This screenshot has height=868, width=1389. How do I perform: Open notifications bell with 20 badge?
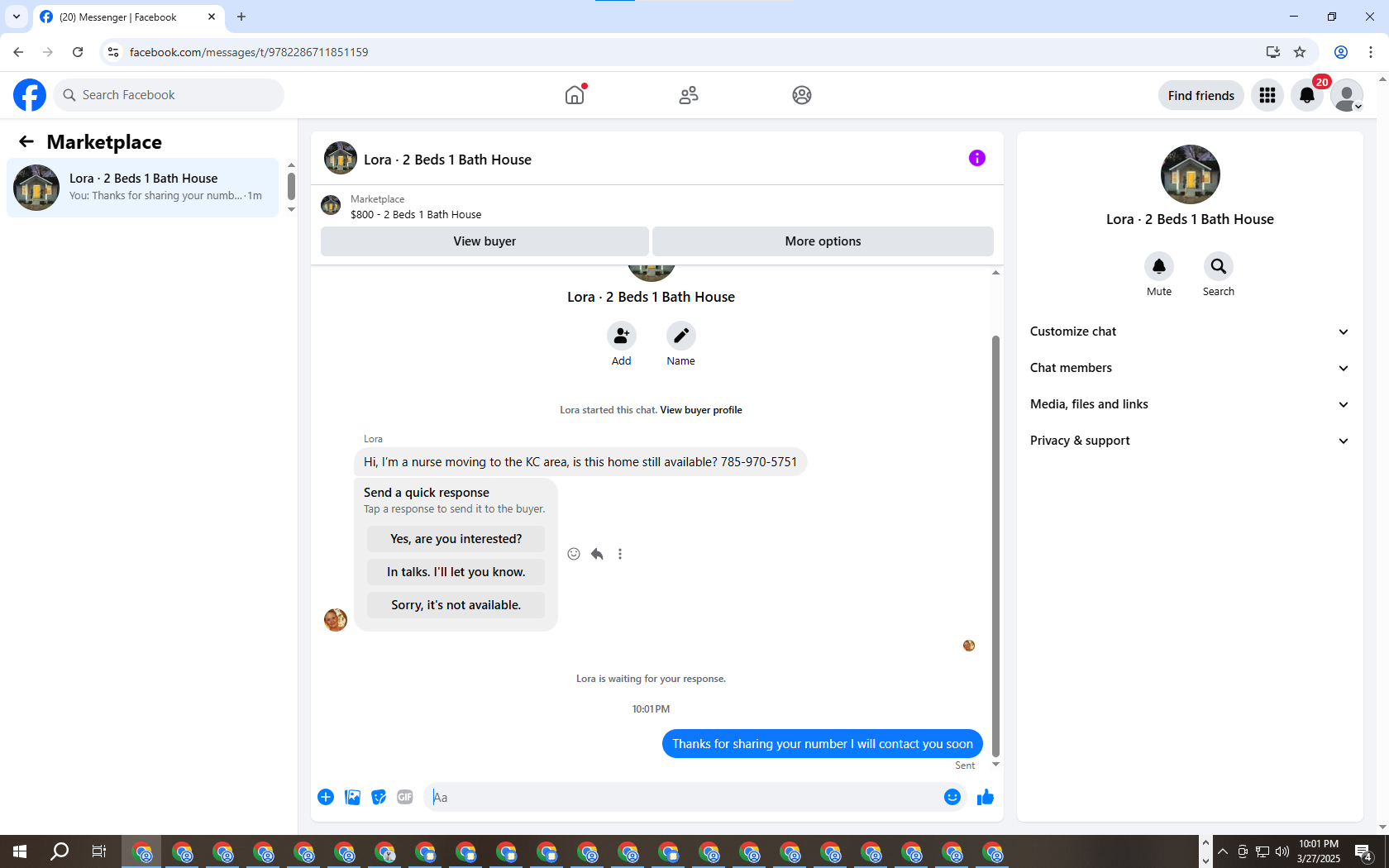[1307, 95]
